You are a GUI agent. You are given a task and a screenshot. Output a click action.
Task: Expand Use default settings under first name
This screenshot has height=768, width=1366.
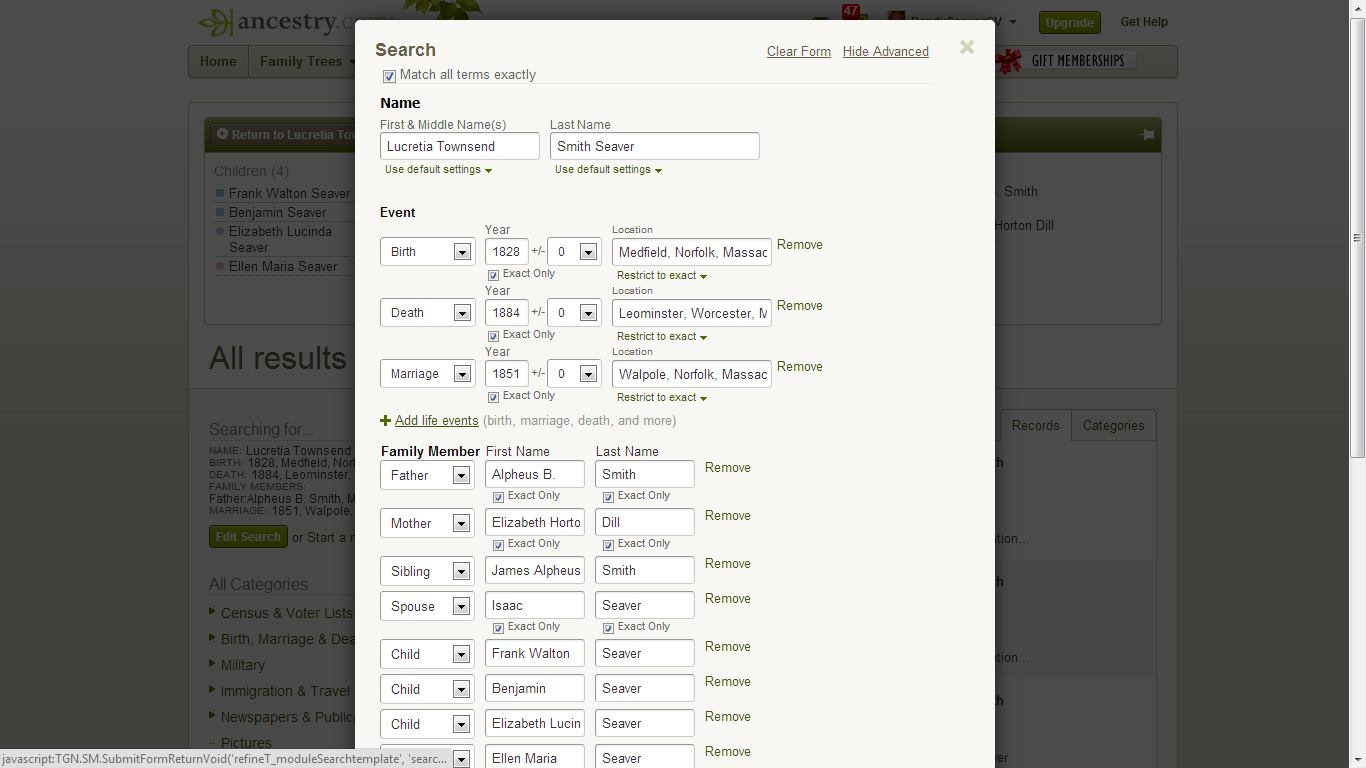coord(438,170)
